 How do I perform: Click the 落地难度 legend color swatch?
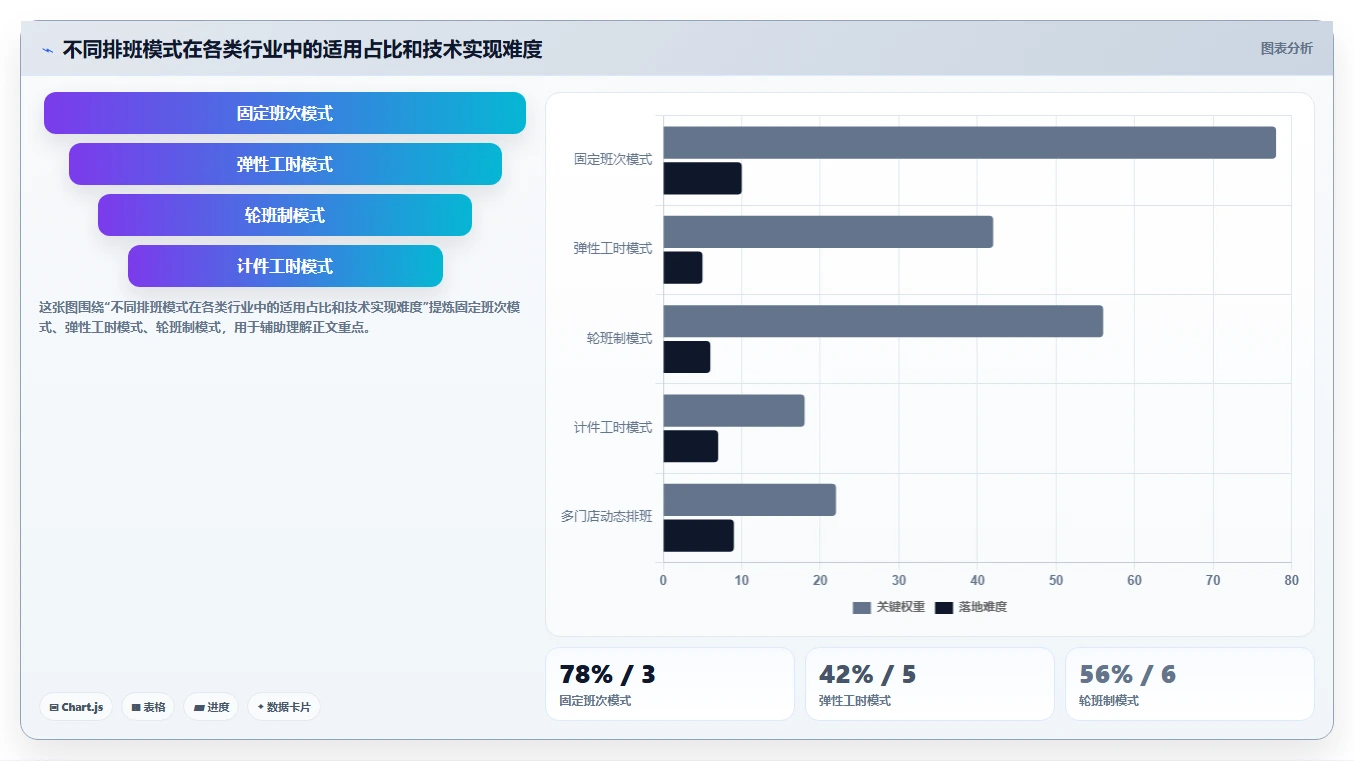[944, 607]
